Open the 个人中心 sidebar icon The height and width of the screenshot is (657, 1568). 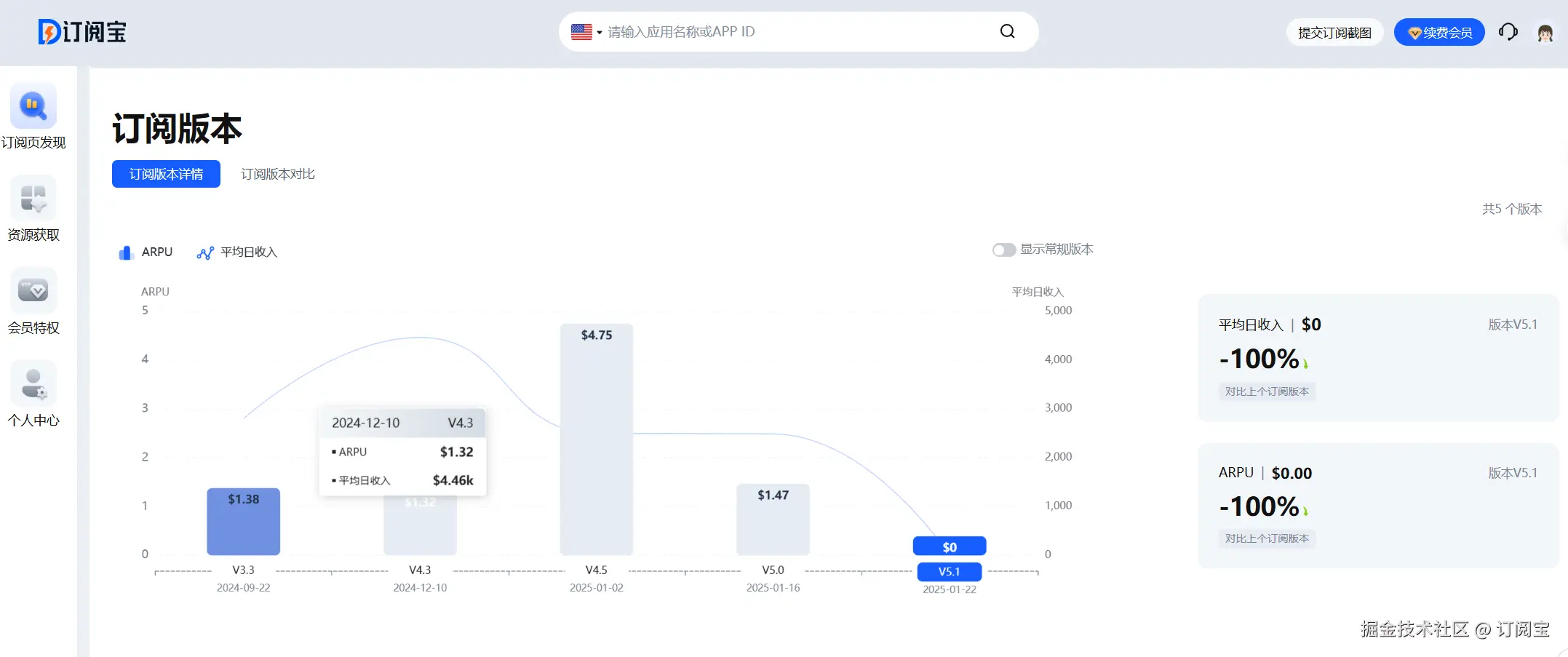tap(33, 383)
